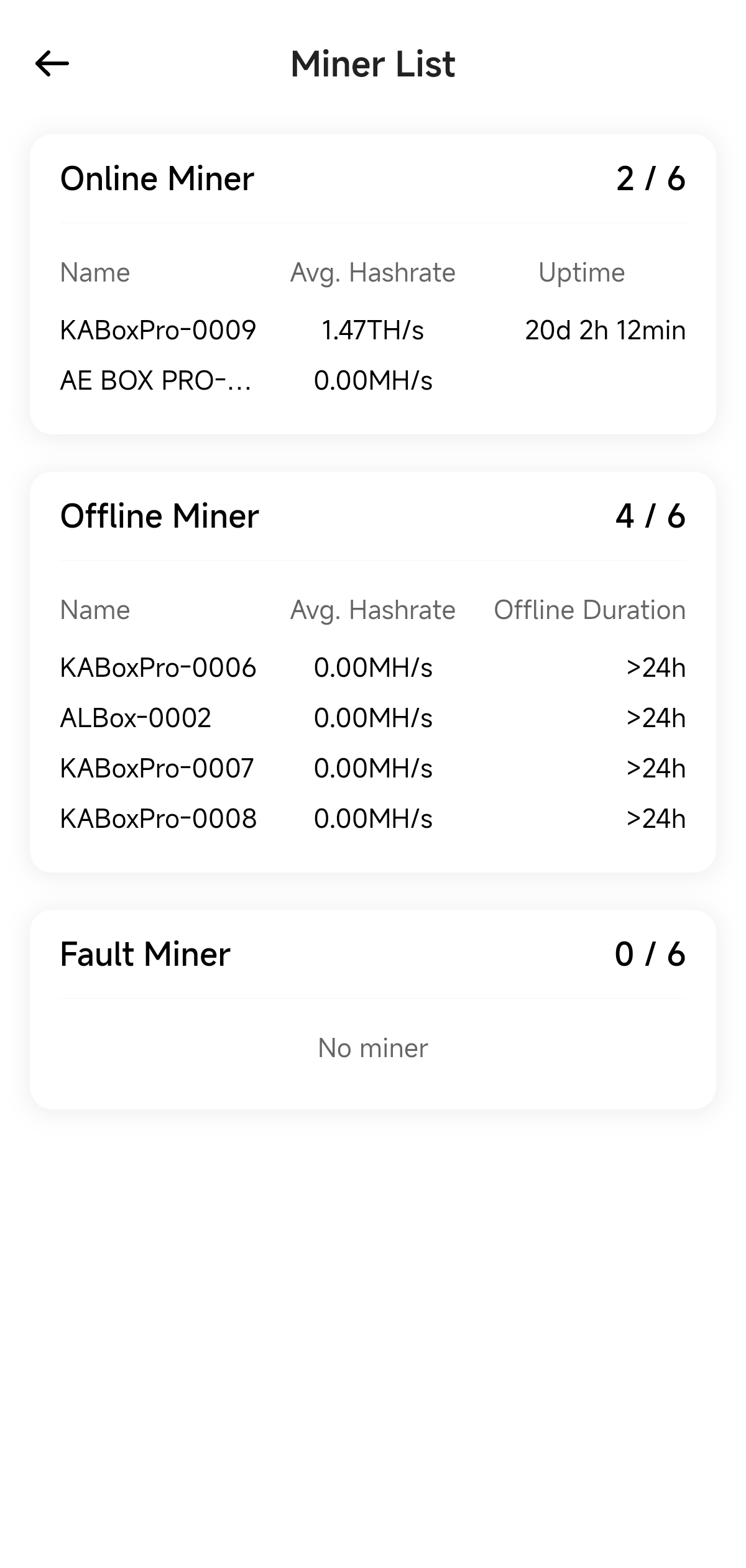
Task: Select the ALBox-0002 offline miner
Action: point(373,718)
